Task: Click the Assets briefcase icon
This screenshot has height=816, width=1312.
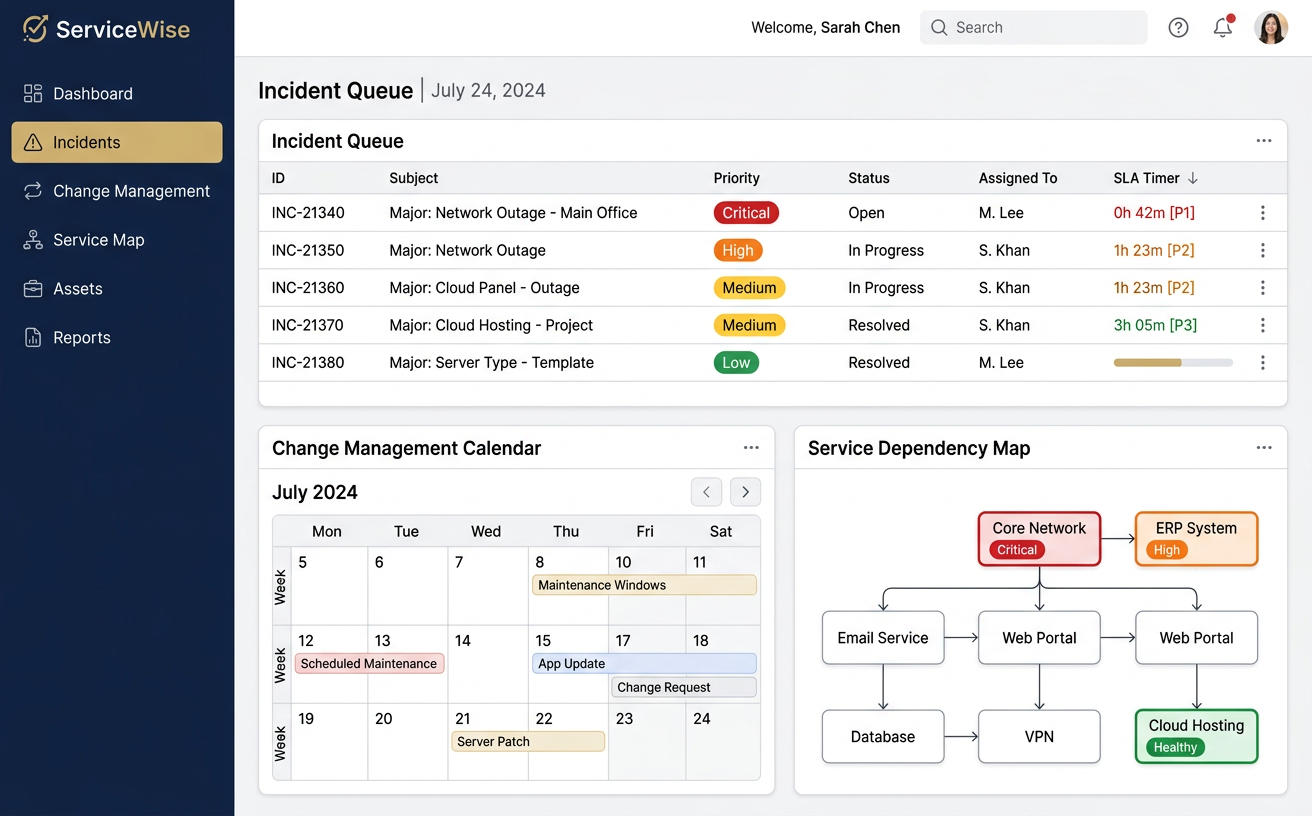Action: [x=33, y=289]
